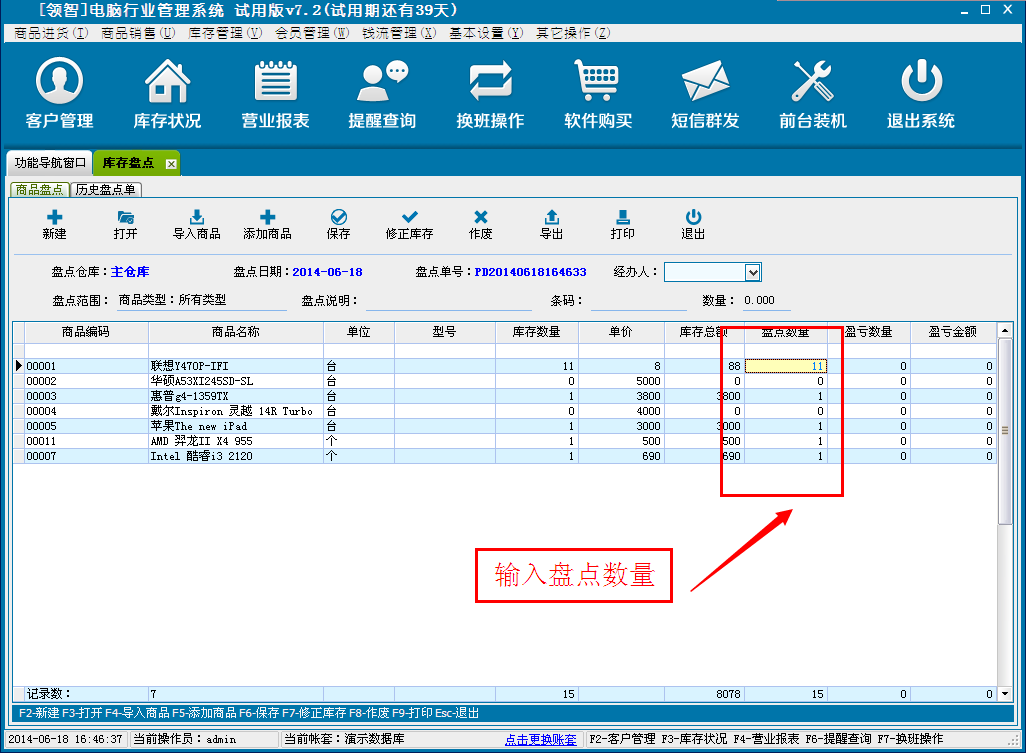Viewport: 1026px width, 753px height.
Task: Click the 新建 toolbar button
Action: [x=54, y=225]
